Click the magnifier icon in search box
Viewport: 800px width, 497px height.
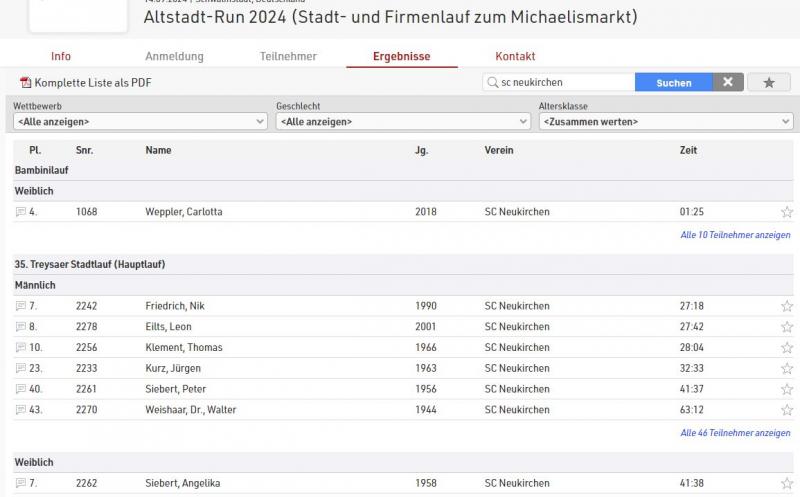pyautogui.click(x=492, y=82)
